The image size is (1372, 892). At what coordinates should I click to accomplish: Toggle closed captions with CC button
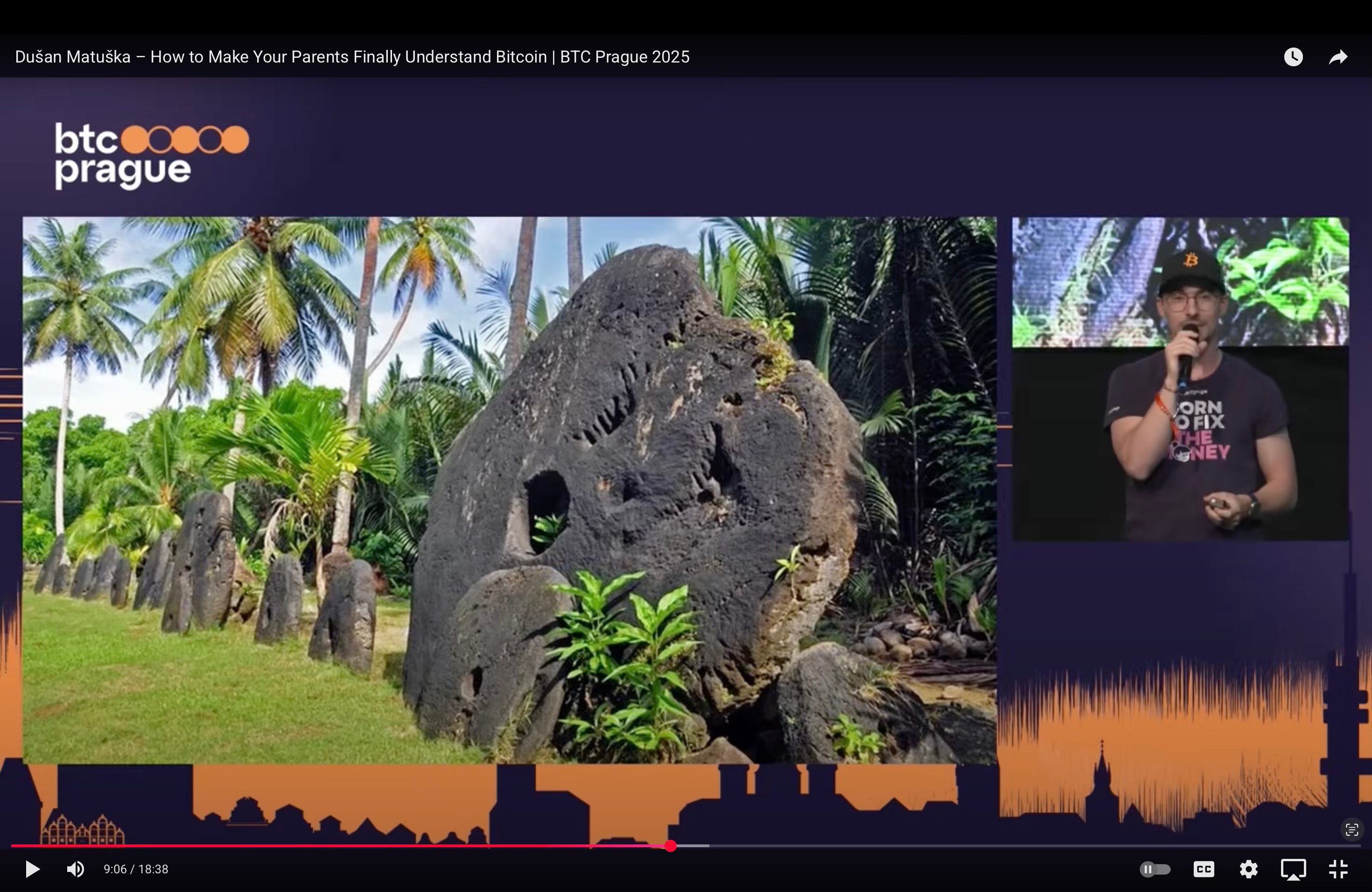coord(1204,869)
